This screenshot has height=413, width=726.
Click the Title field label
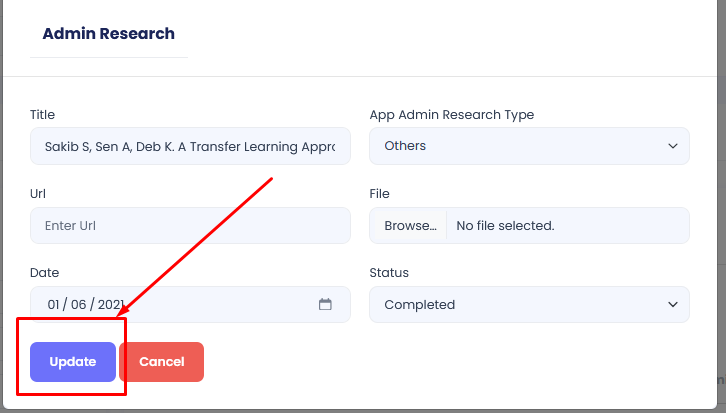pos(43,115)
